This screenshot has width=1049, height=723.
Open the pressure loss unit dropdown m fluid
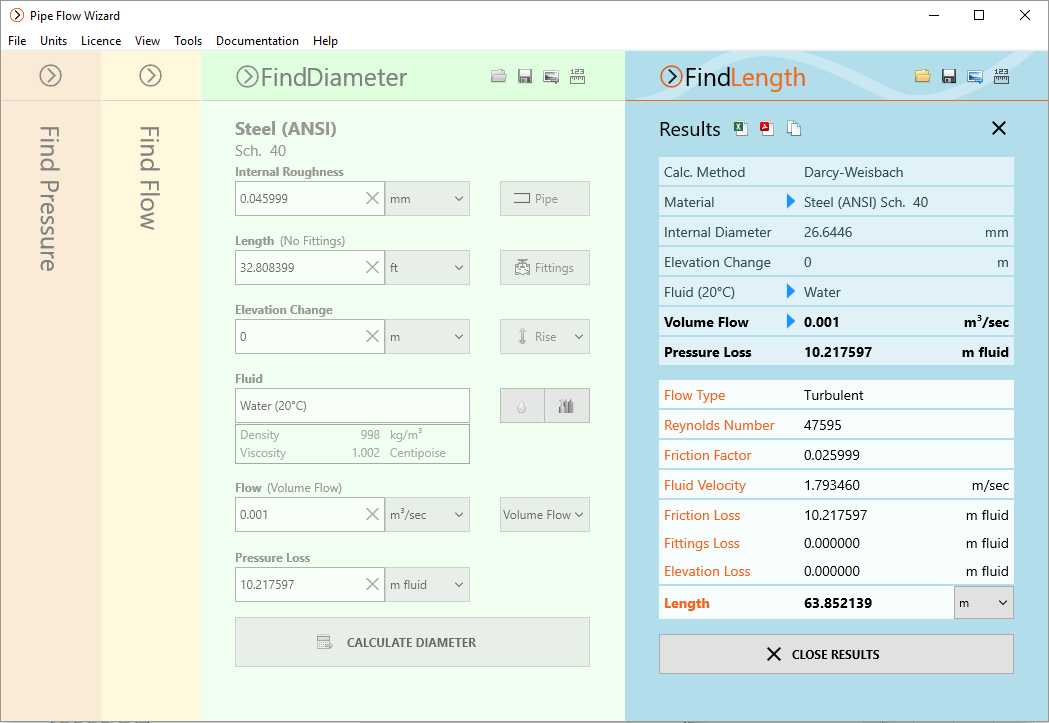[427, 585]
